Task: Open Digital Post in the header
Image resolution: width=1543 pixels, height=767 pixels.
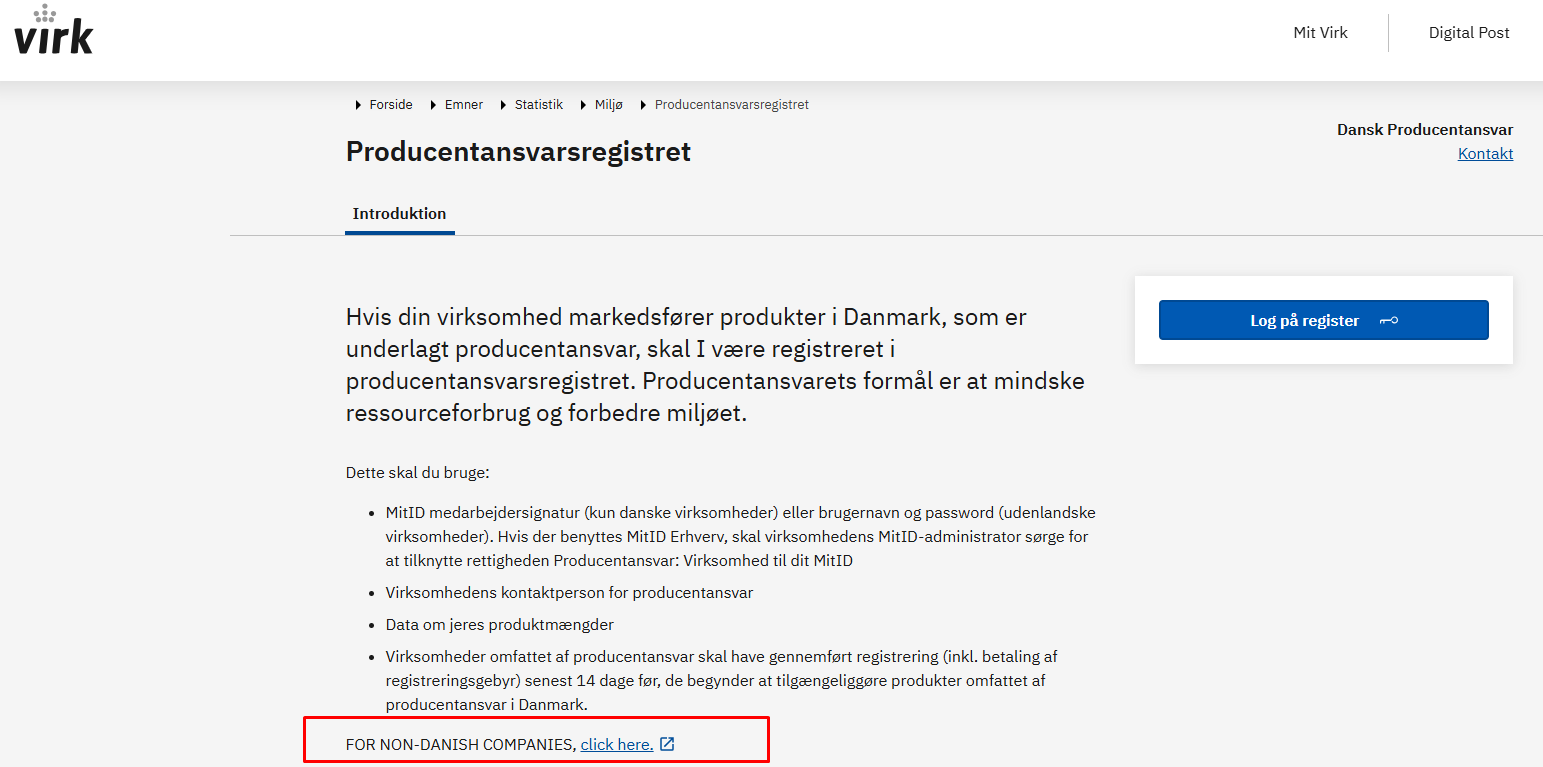Action: [x=1468, y=33]
